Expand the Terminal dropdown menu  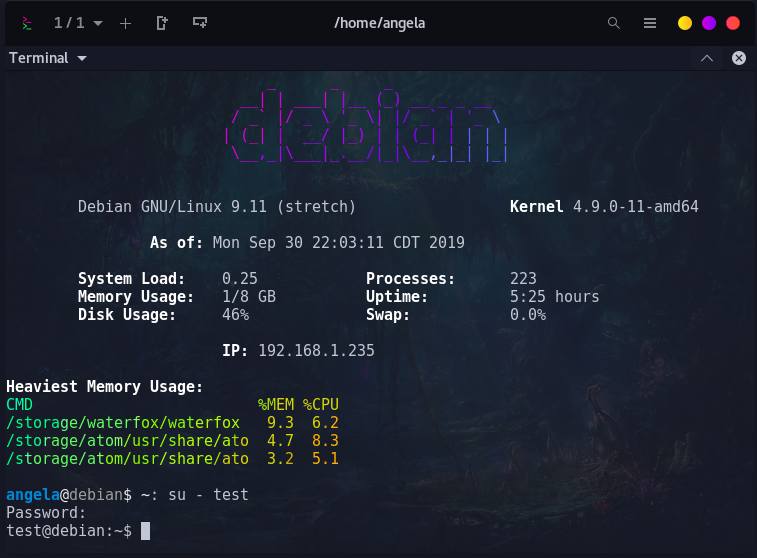(x=48, y=58)
